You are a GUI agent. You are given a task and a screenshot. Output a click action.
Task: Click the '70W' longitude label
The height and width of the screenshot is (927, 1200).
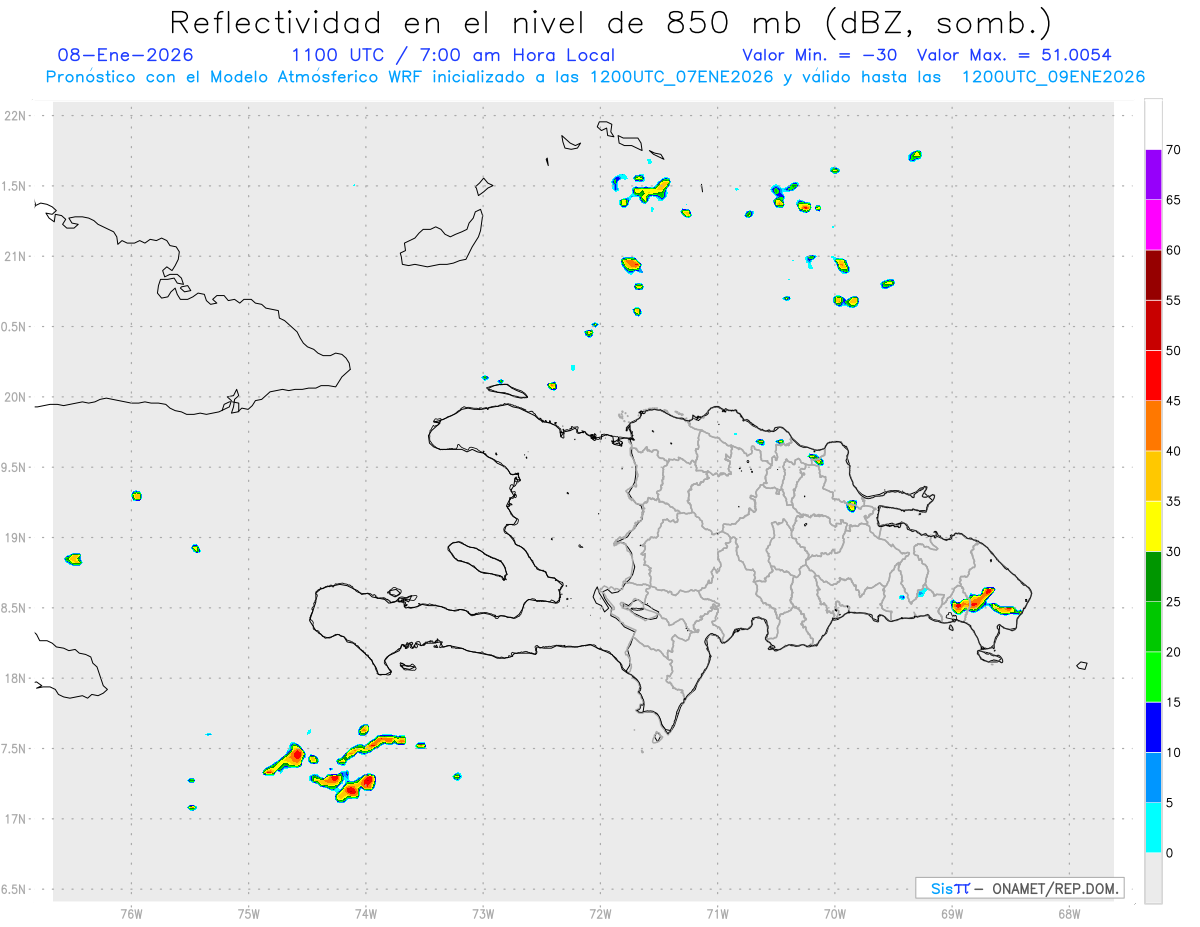pyautogui.click(x=835, y=913)
